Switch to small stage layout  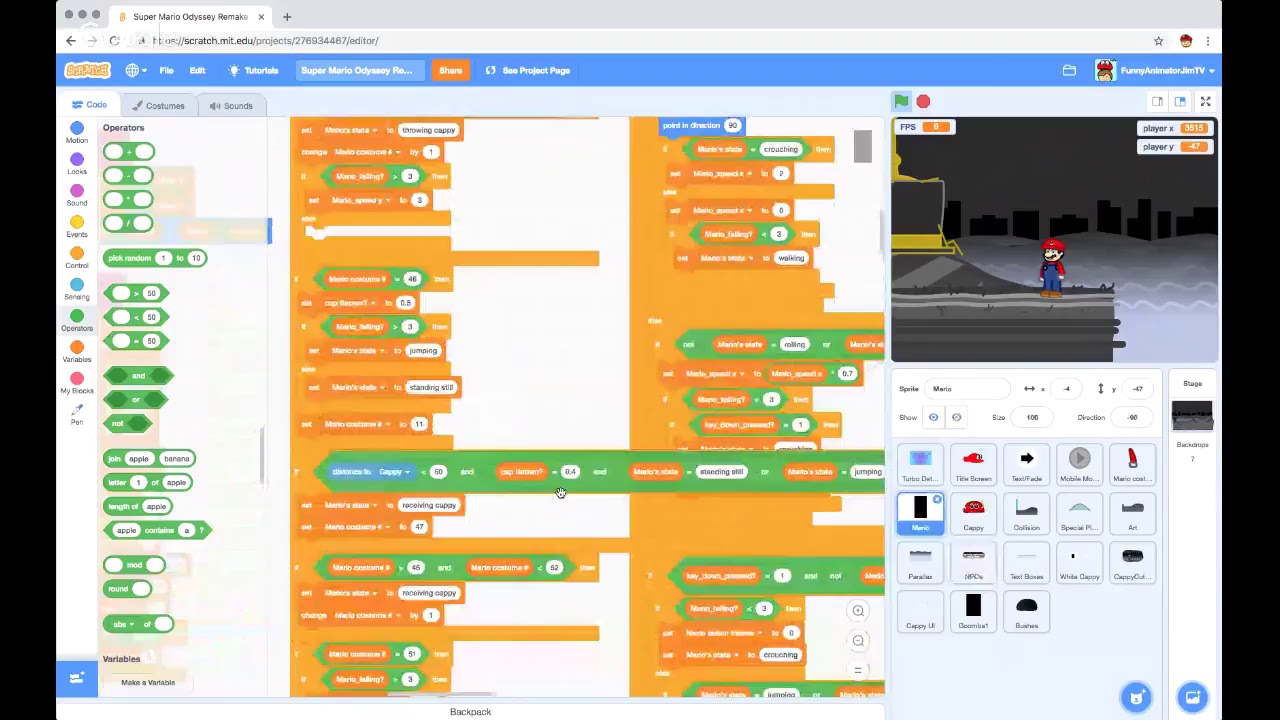1157,101
